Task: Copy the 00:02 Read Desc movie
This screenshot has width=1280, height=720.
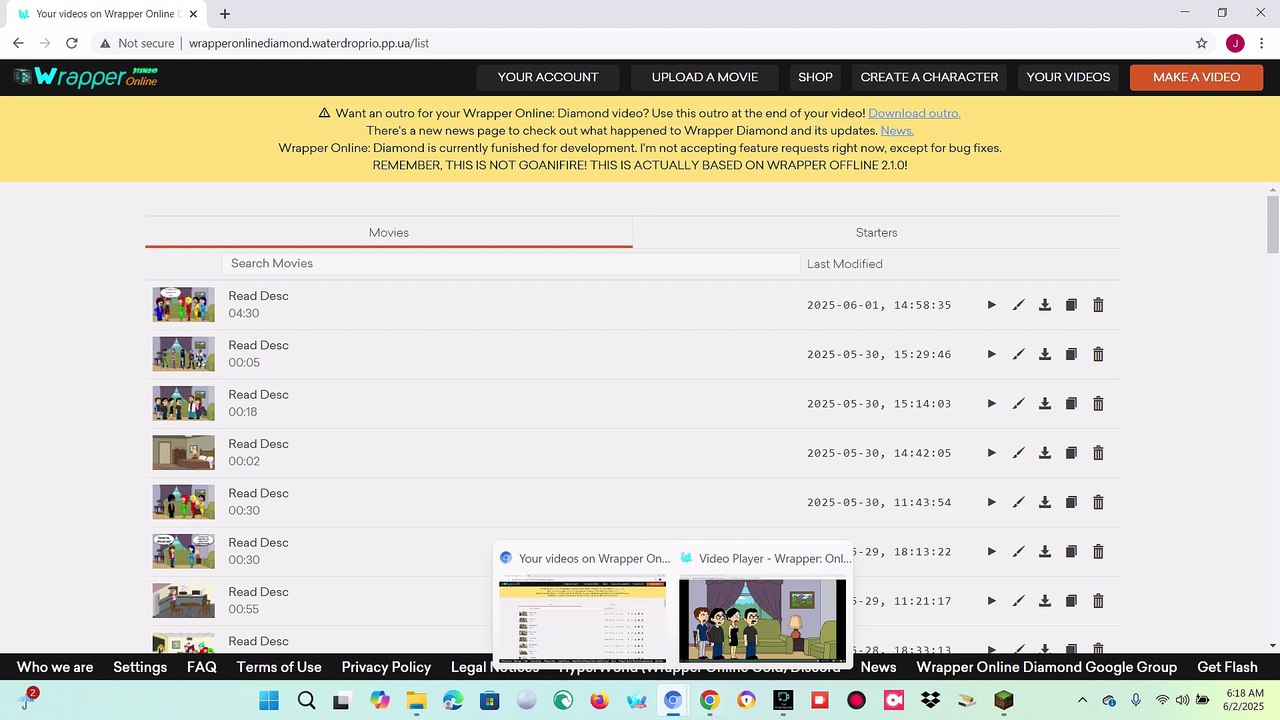Action: pos(1071,453)
